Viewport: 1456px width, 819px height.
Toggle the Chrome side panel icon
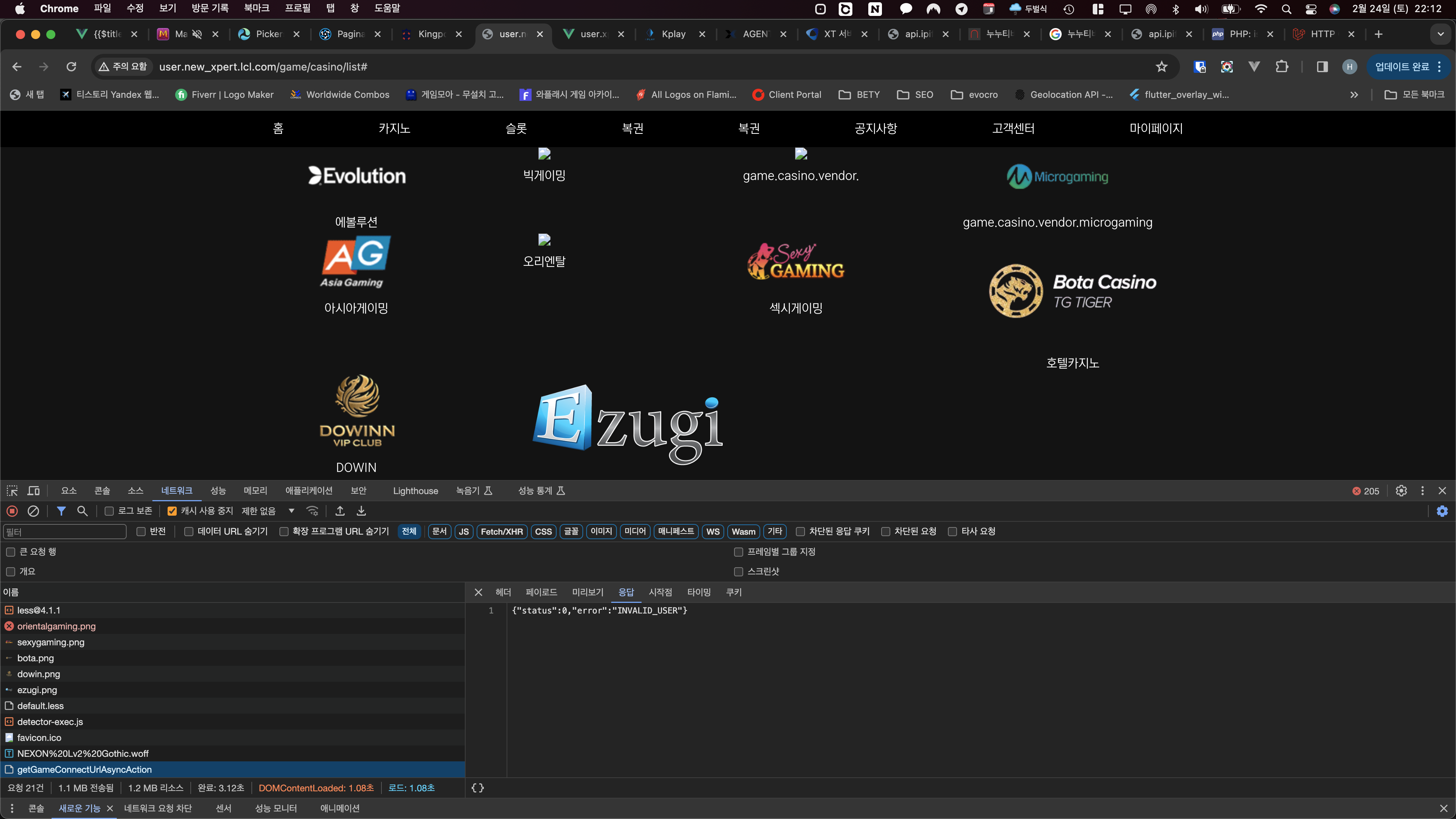1322,67
